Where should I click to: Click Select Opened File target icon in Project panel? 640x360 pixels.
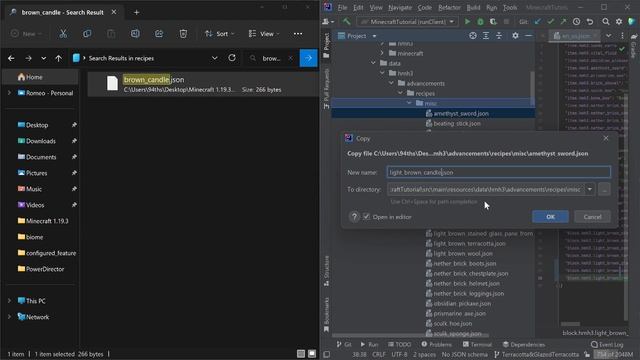[473, 36]
